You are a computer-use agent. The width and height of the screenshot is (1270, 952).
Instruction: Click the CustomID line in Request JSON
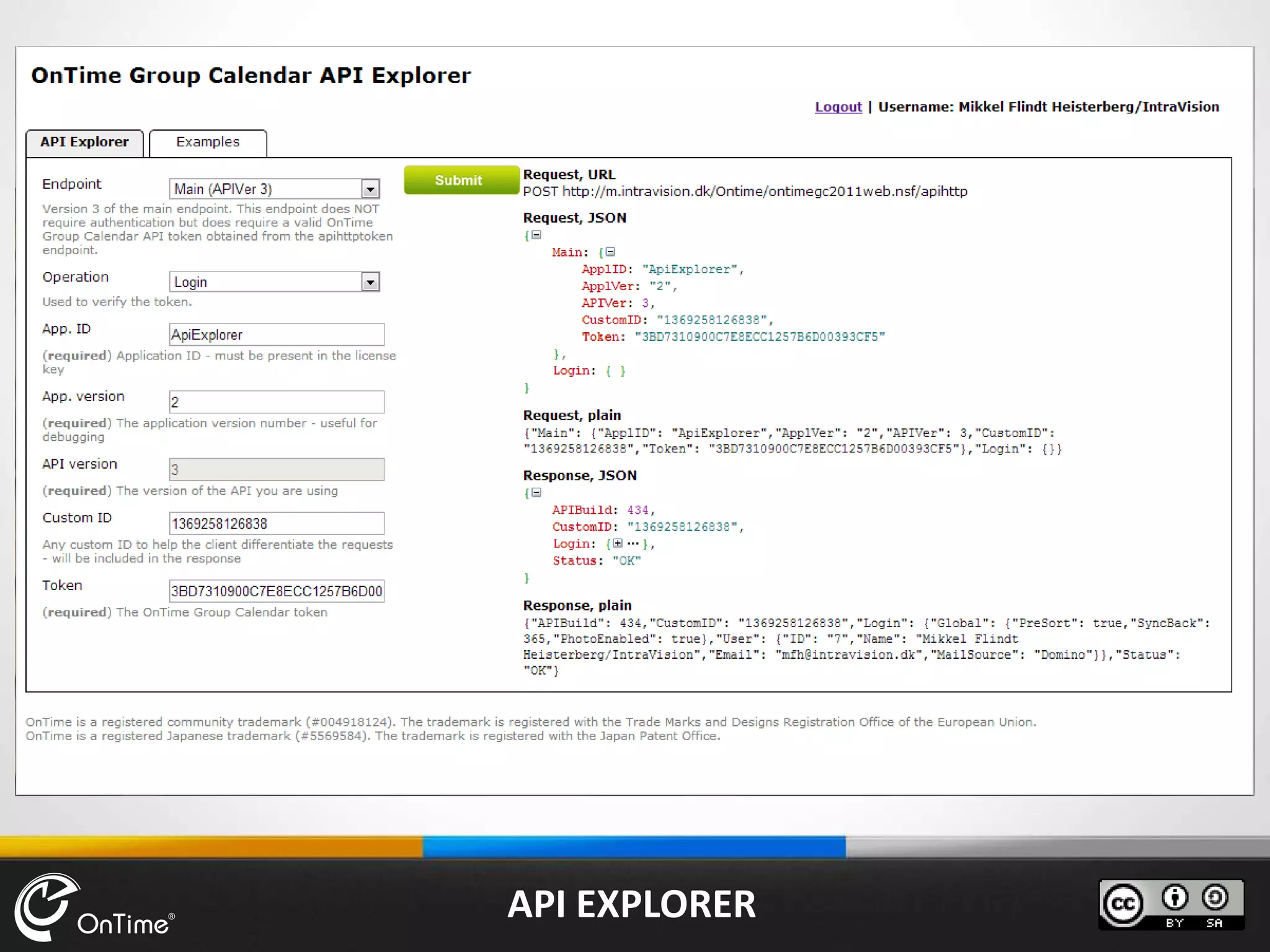pyautogui.click(x=677, y=320)
